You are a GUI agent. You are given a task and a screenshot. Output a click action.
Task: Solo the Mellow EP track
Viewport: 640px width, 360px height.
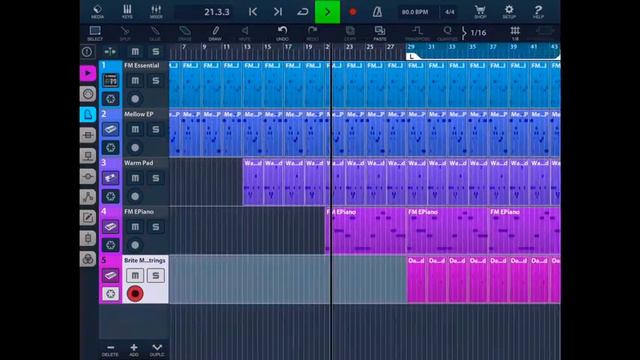156,130
